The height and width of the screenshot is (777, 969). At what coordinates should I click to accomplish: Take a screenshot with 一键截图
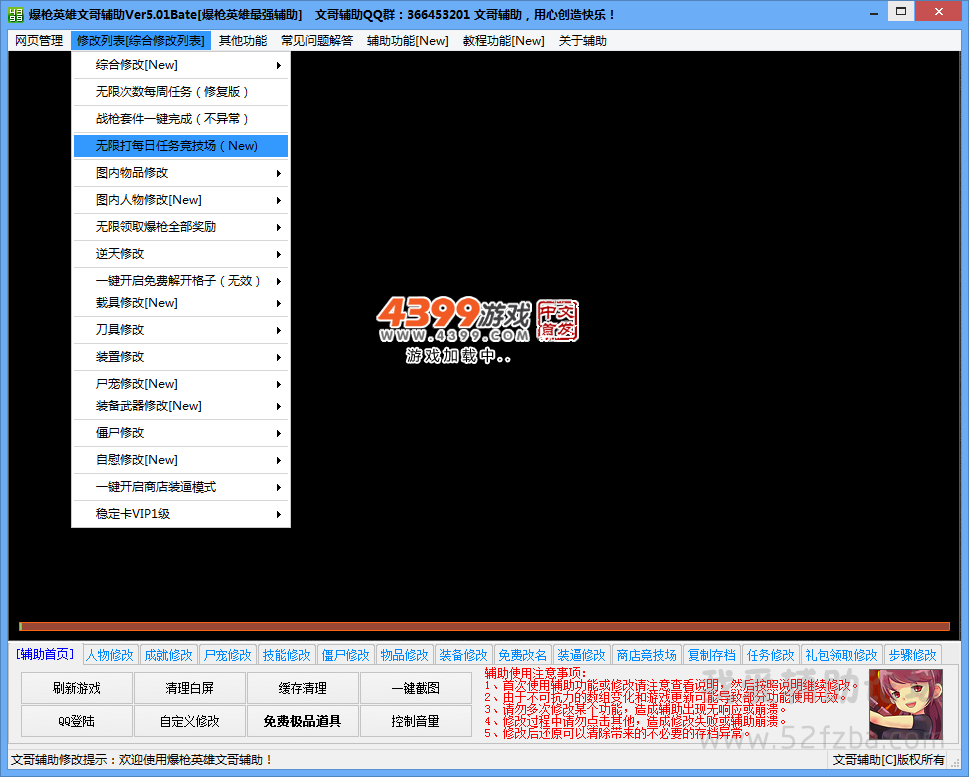[416, 688]
